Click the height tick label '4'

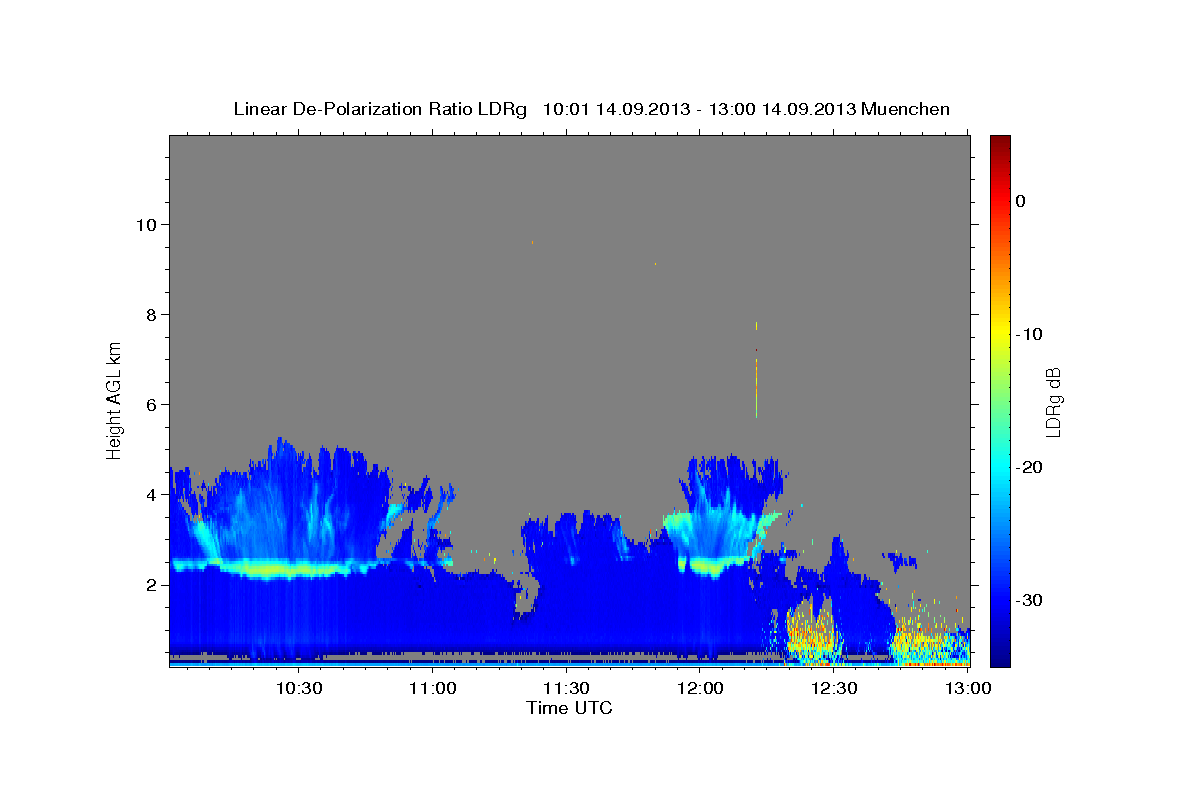click(153, 494)
